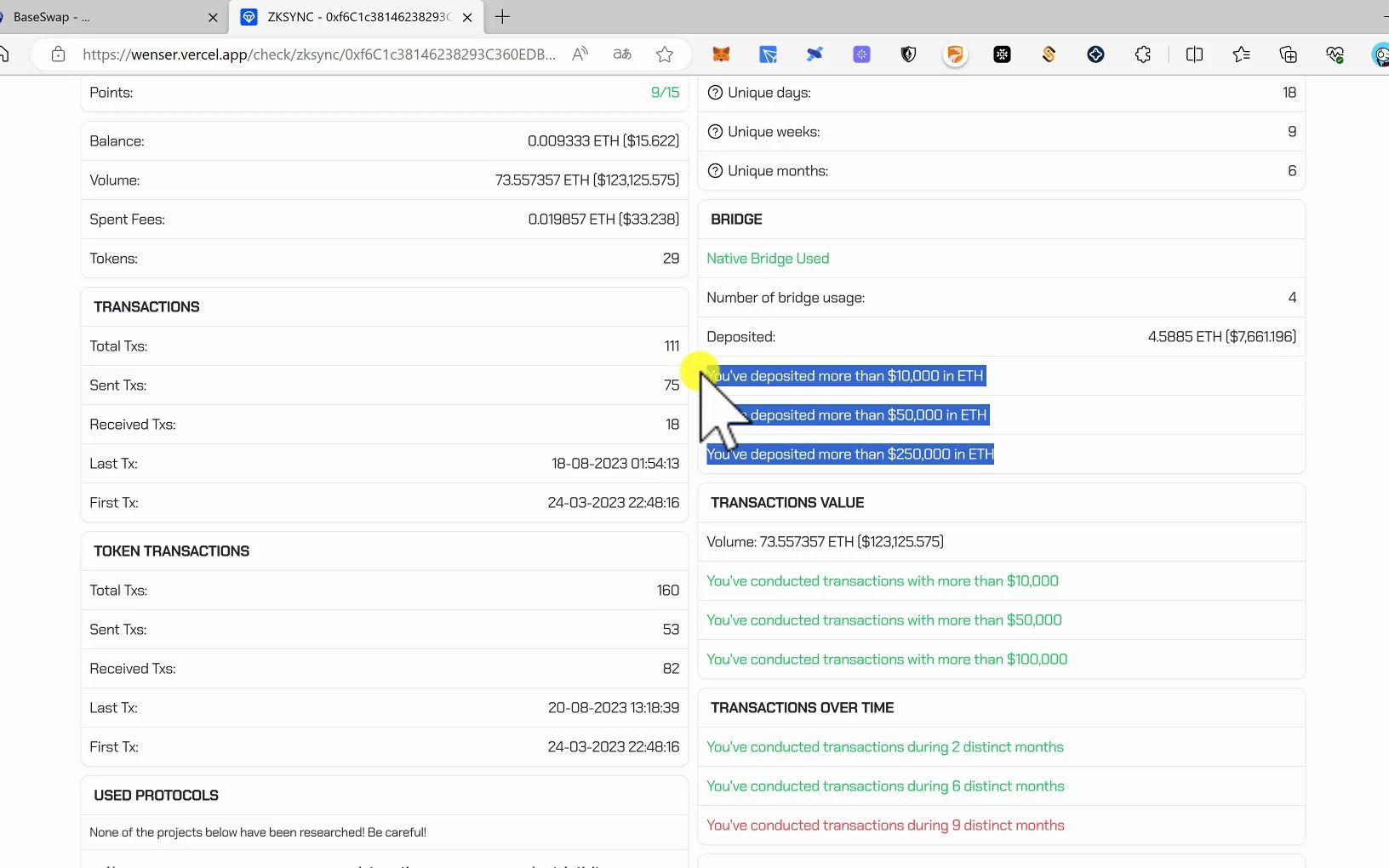The image size is (1389, 868).
Task: Open the MetaMask fox extension
Action: pyautogui.click(x=721, y=54)
